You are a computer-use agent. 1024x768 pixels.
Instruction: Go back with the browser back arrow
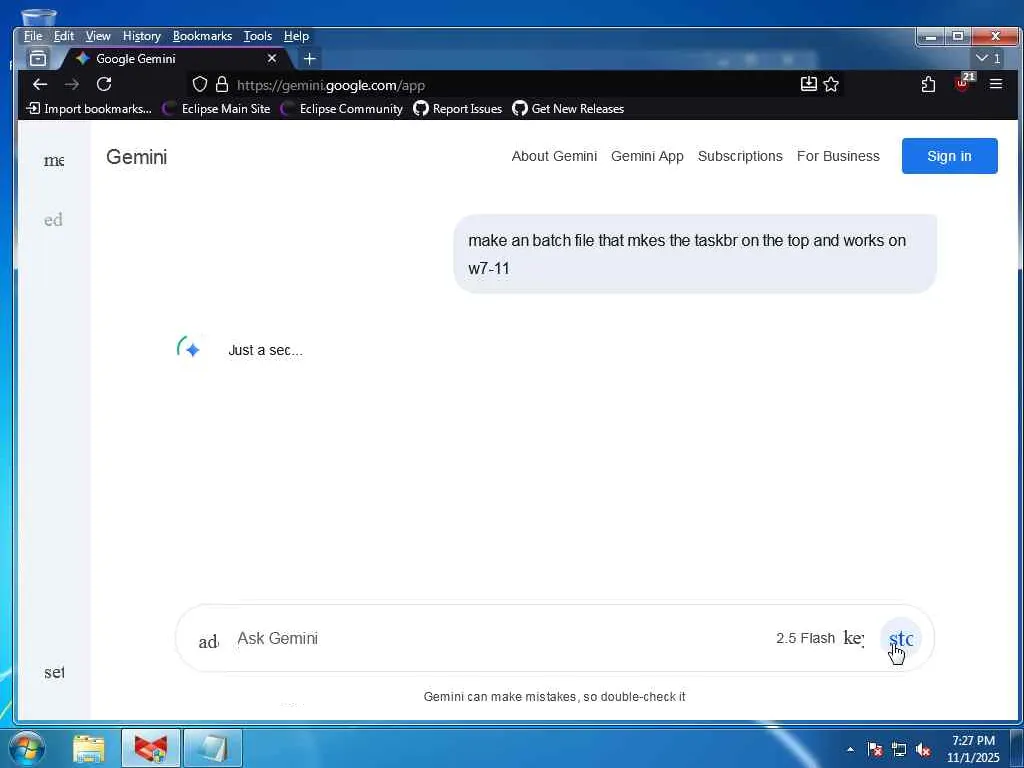pos(40,84)
